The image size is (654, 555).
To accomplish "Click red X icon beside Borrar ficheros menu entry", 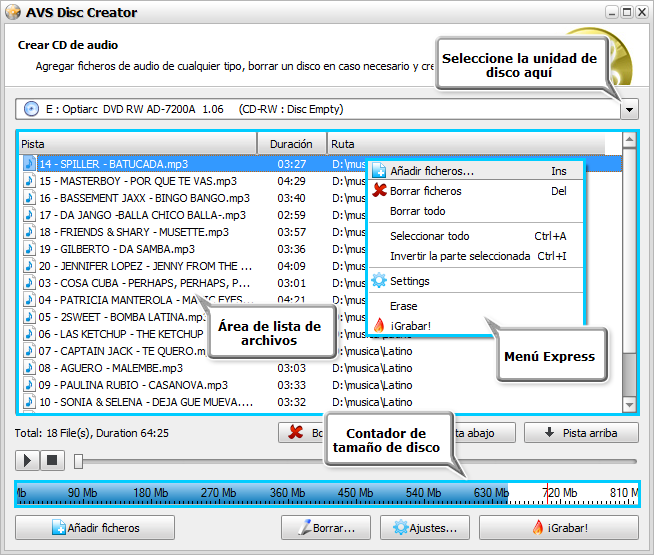I will click(379, 190).
